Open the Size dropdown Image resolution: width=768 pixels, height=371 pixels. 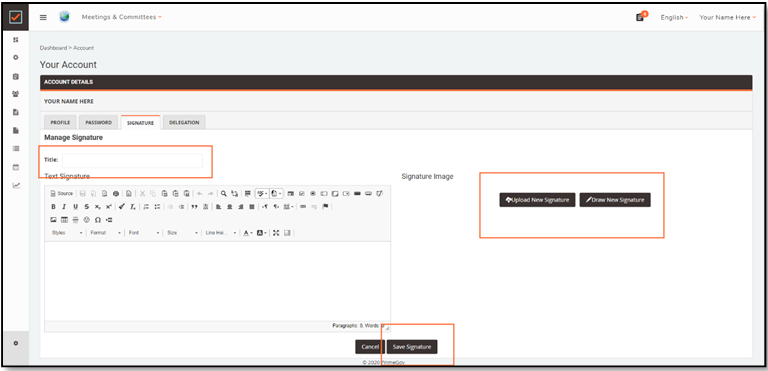[182, 233]
